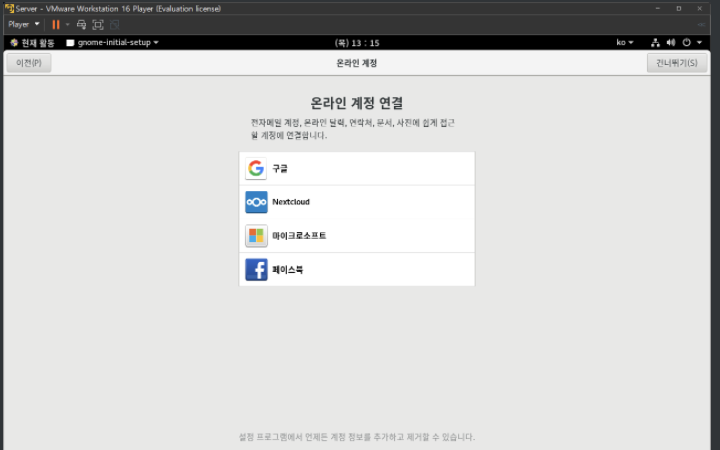Click the 온라인 계정 연결 heading
Viewport: 720px width, 450px height.
(x=357, y=103)
